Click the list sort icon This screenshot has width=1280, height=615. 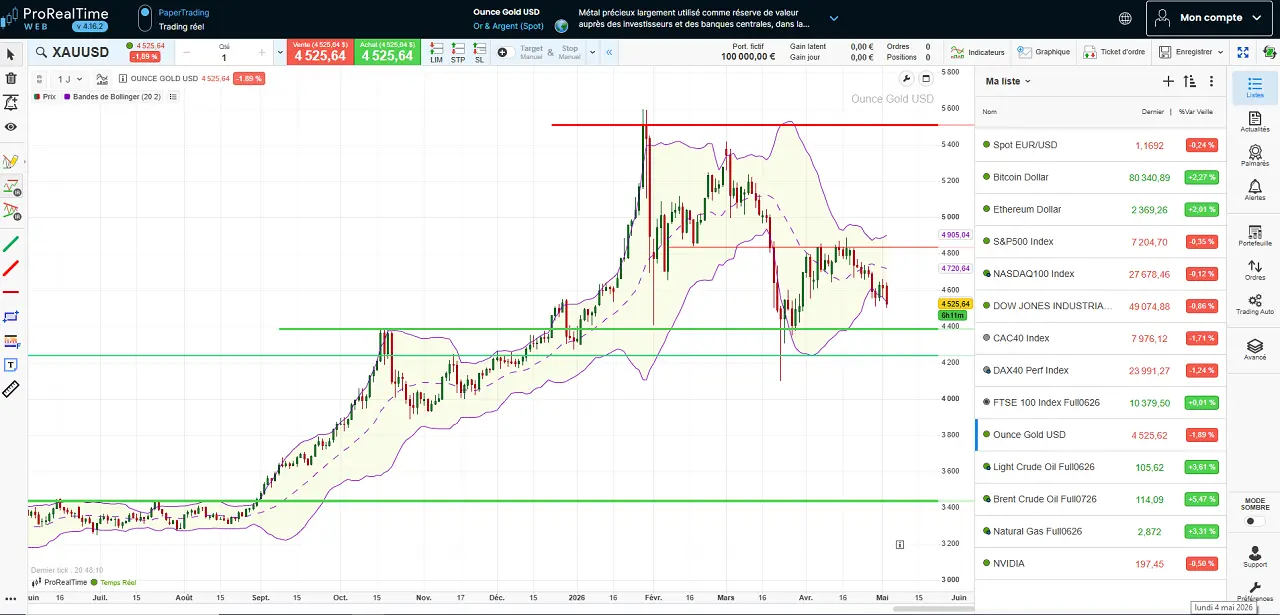pyautogui.click(x=1189, y=81)
